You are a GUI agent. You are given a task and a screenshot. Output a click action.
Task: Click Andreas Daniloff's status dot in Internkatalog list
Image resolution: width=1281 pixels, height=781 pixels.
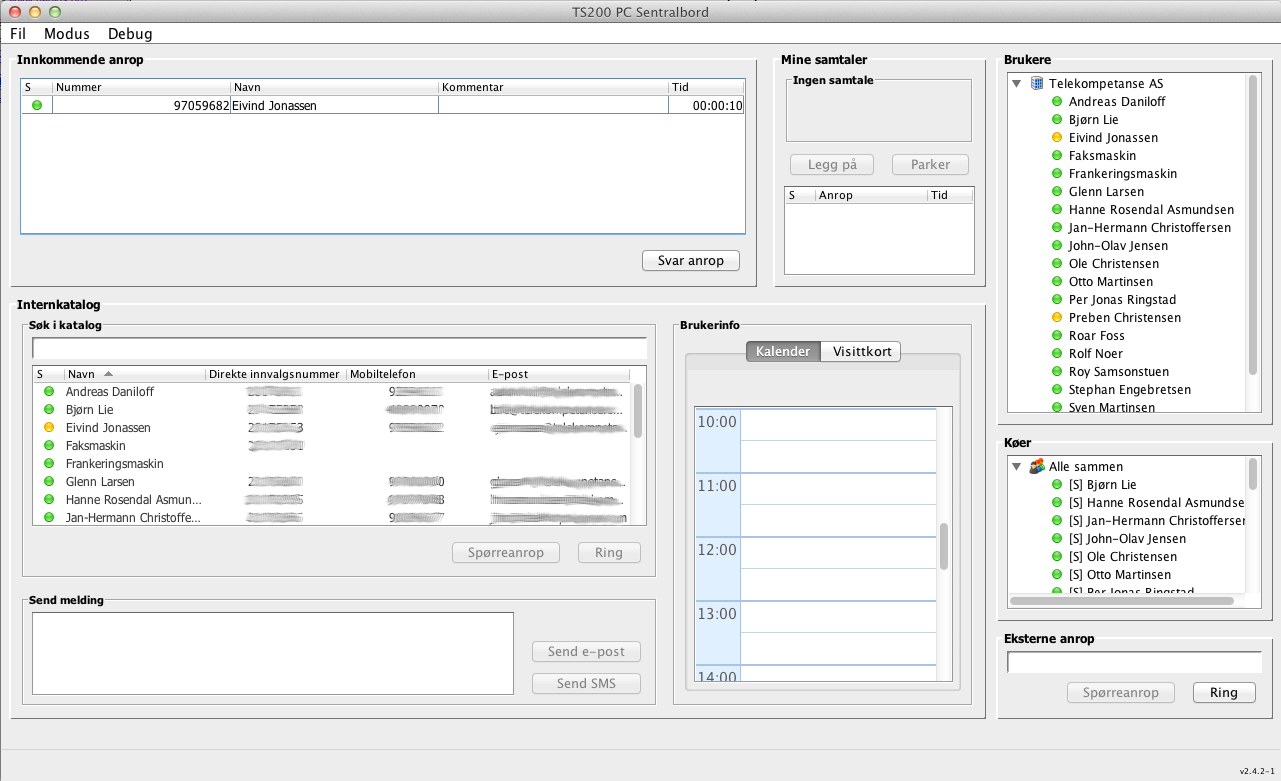(48, 391)
